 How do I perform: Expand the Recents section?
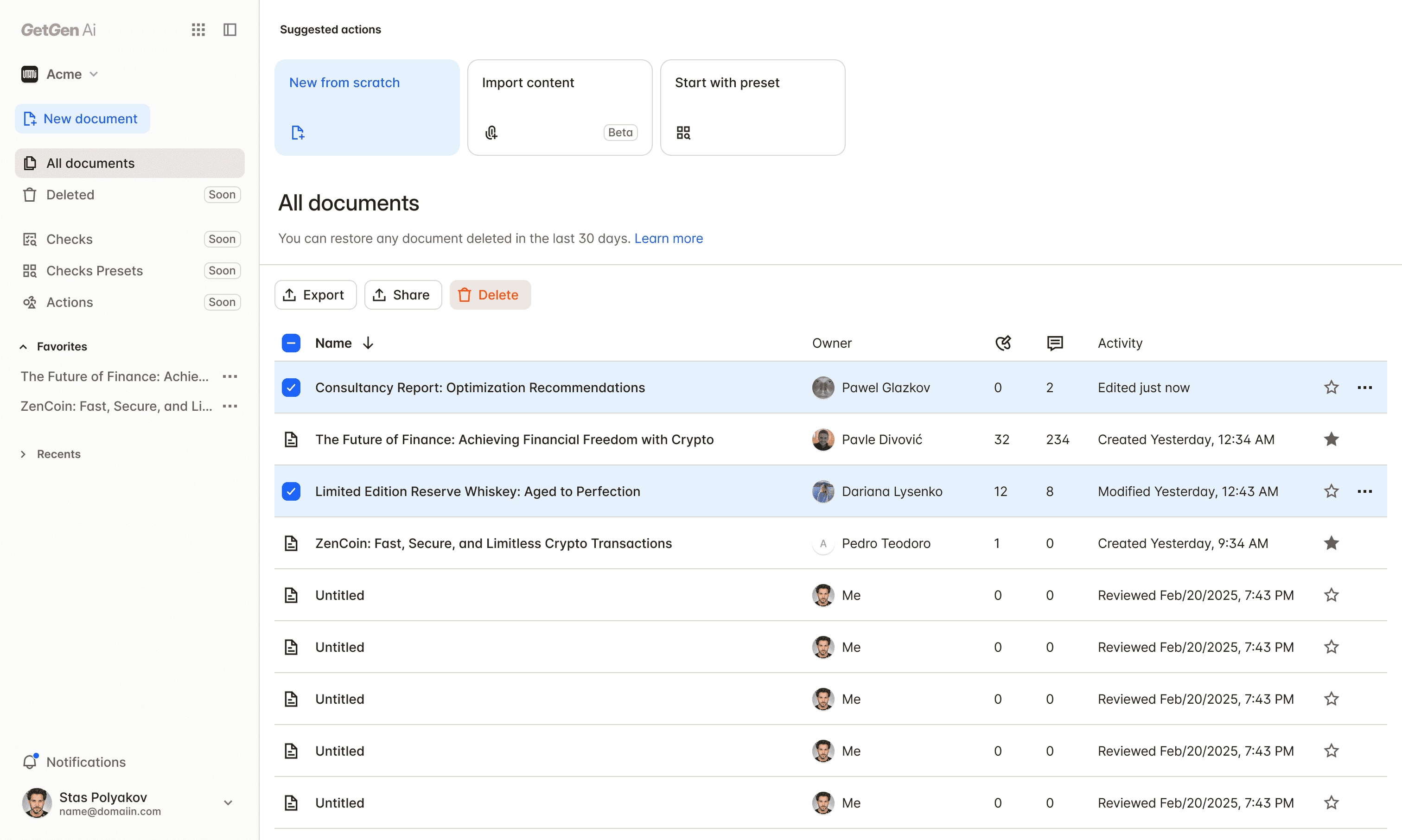23,454
